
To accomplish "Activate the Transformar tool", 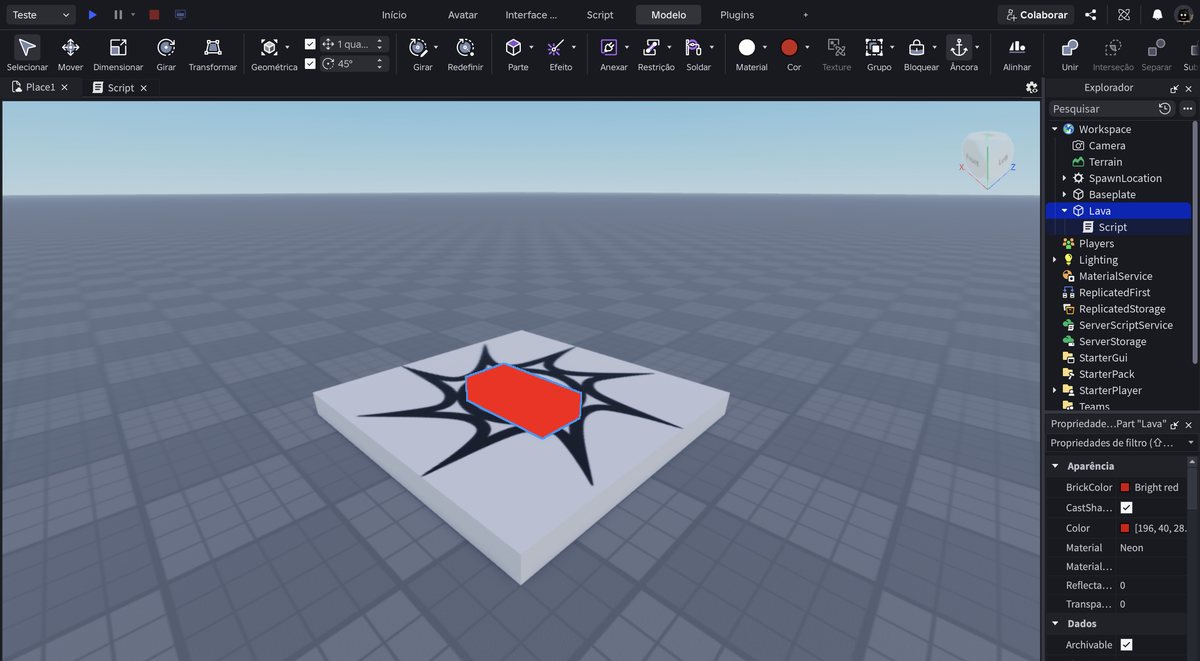I will click(212, 54).
